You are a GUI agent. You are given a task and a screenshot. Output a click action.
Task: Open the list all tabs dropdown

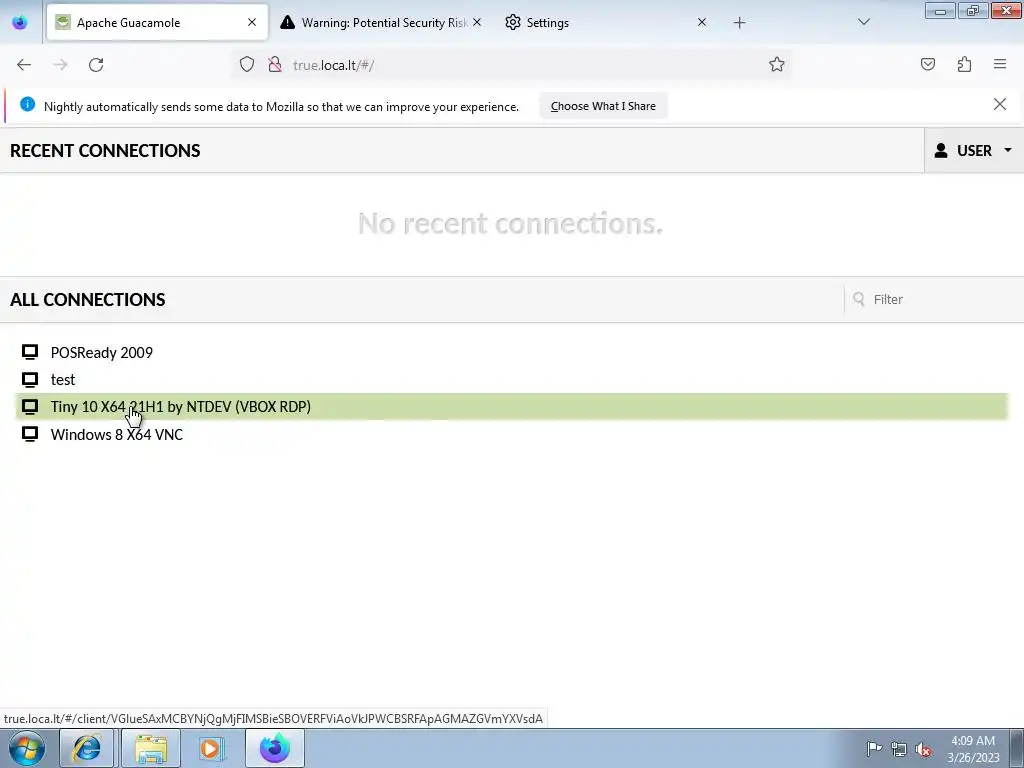click(x=863, y=22)
